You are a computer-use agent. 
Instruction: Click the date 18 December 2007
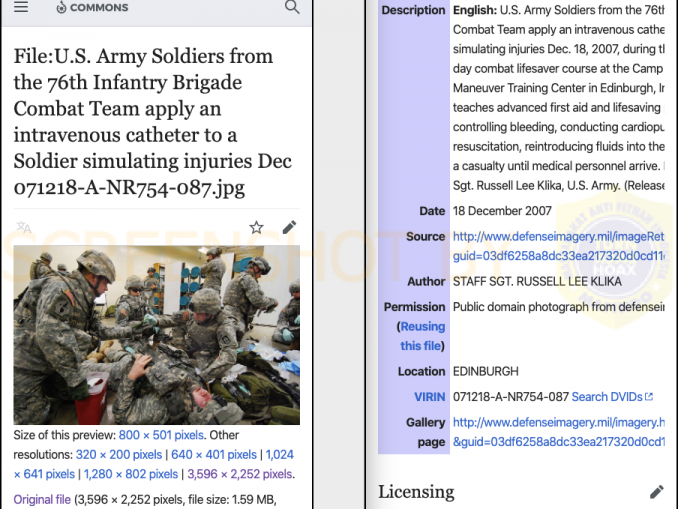tap(502, 211)
